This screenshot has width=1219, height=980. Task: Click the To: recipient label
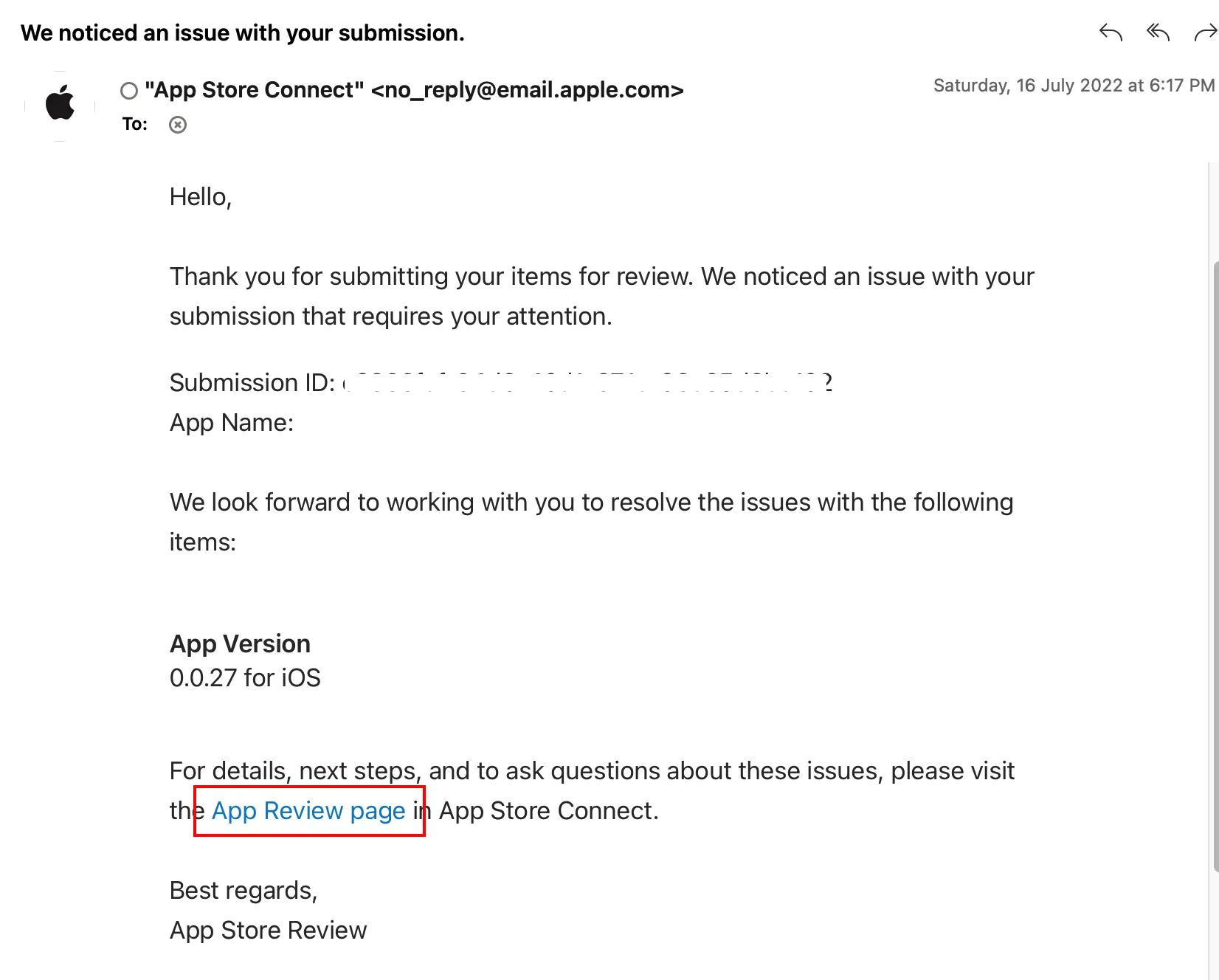[135, 124]
